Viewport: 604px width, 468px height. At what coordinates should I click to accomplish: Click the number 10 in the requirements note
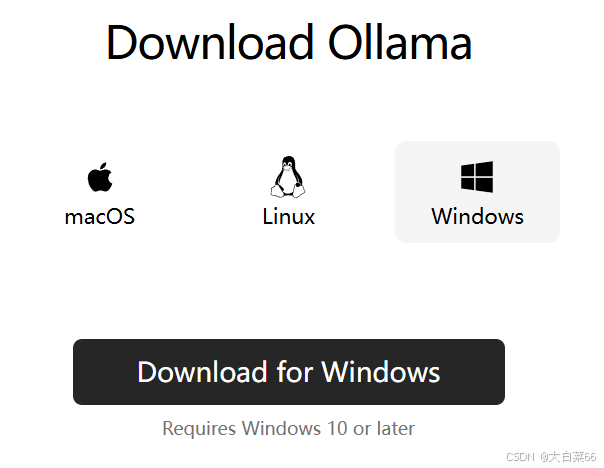(337, 428)
